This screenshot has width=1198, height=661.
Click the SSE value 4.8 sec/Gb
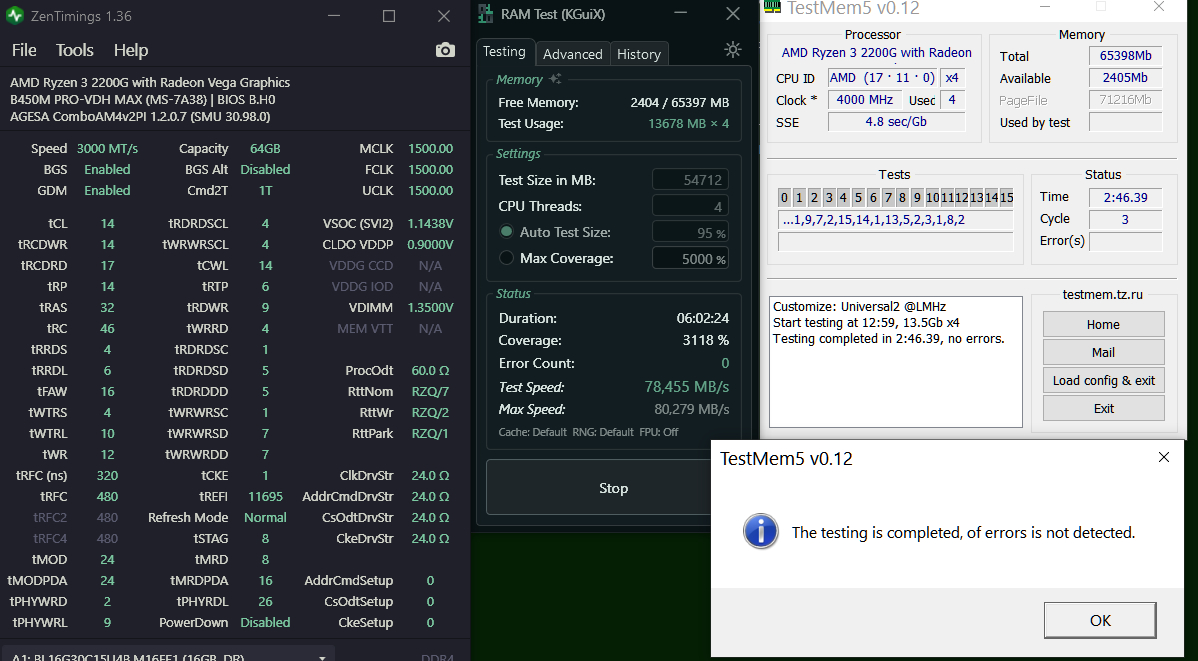[896, 122]
